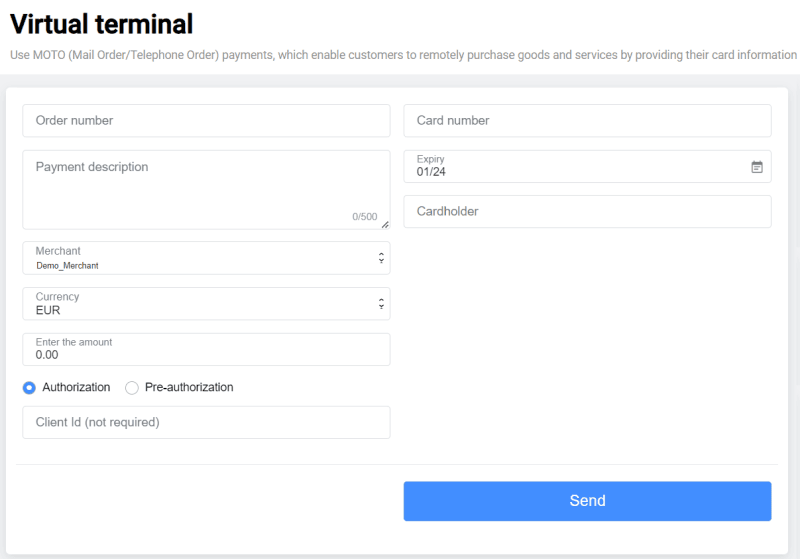The height and width of the screenshot is (559, 800).
Task: Click the Enter the amount field
Action: click(x=206, y=350)
